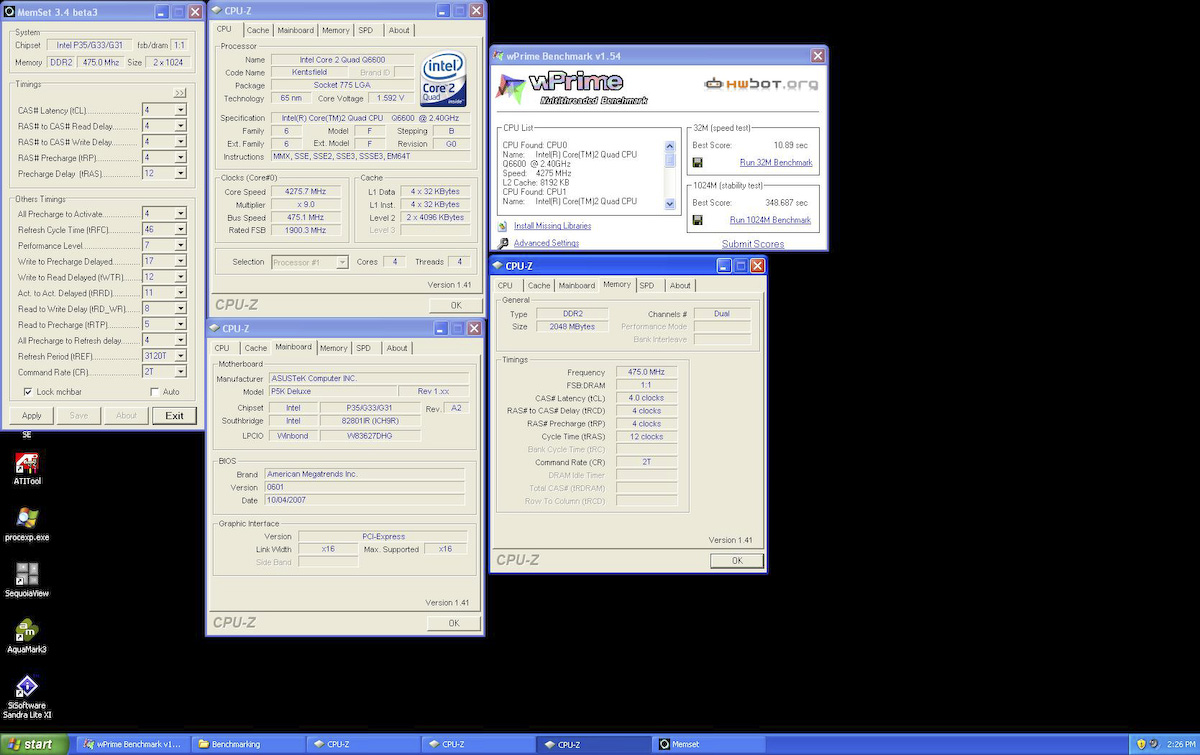Screen dimensions: 1200x755
Task: Open the SPD tab in top CPU-Z window
Action: [x=366, y=30]
